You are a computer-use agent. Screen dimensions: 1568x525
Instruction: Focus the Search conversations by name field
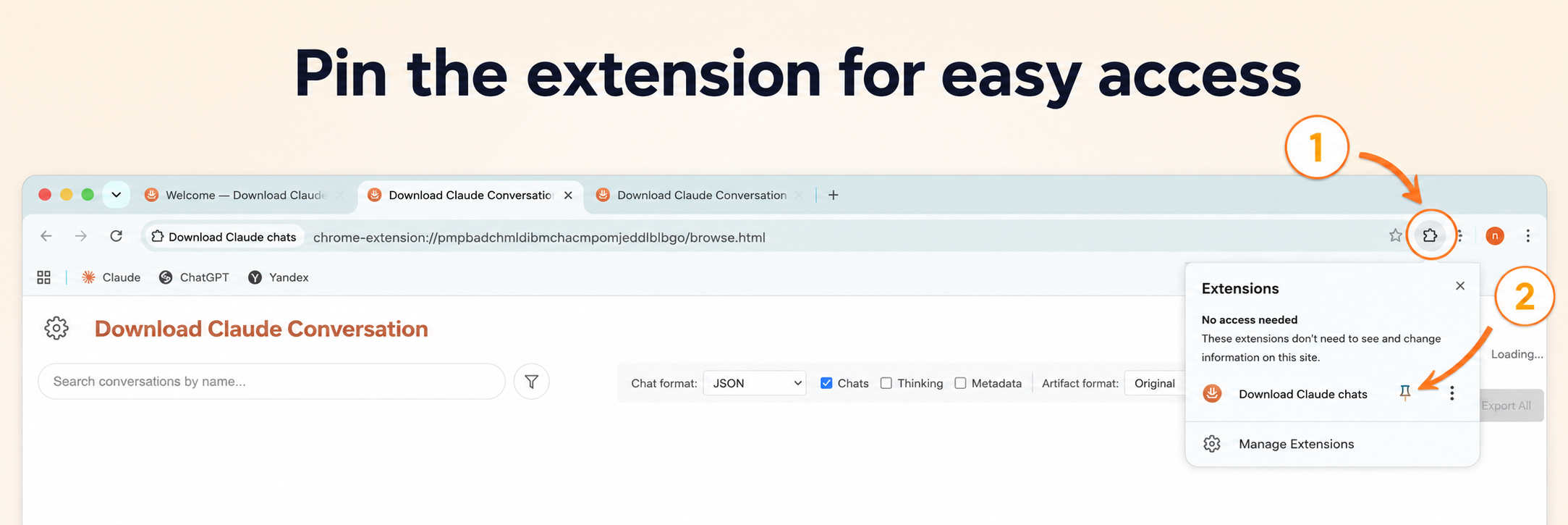tap(271, 382)
